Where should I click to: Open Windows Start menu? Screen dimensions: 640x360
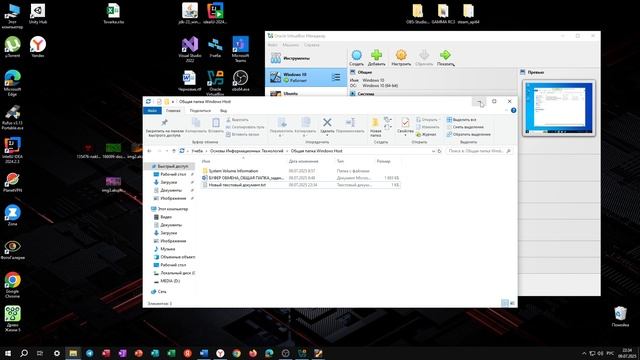(7, 353)
